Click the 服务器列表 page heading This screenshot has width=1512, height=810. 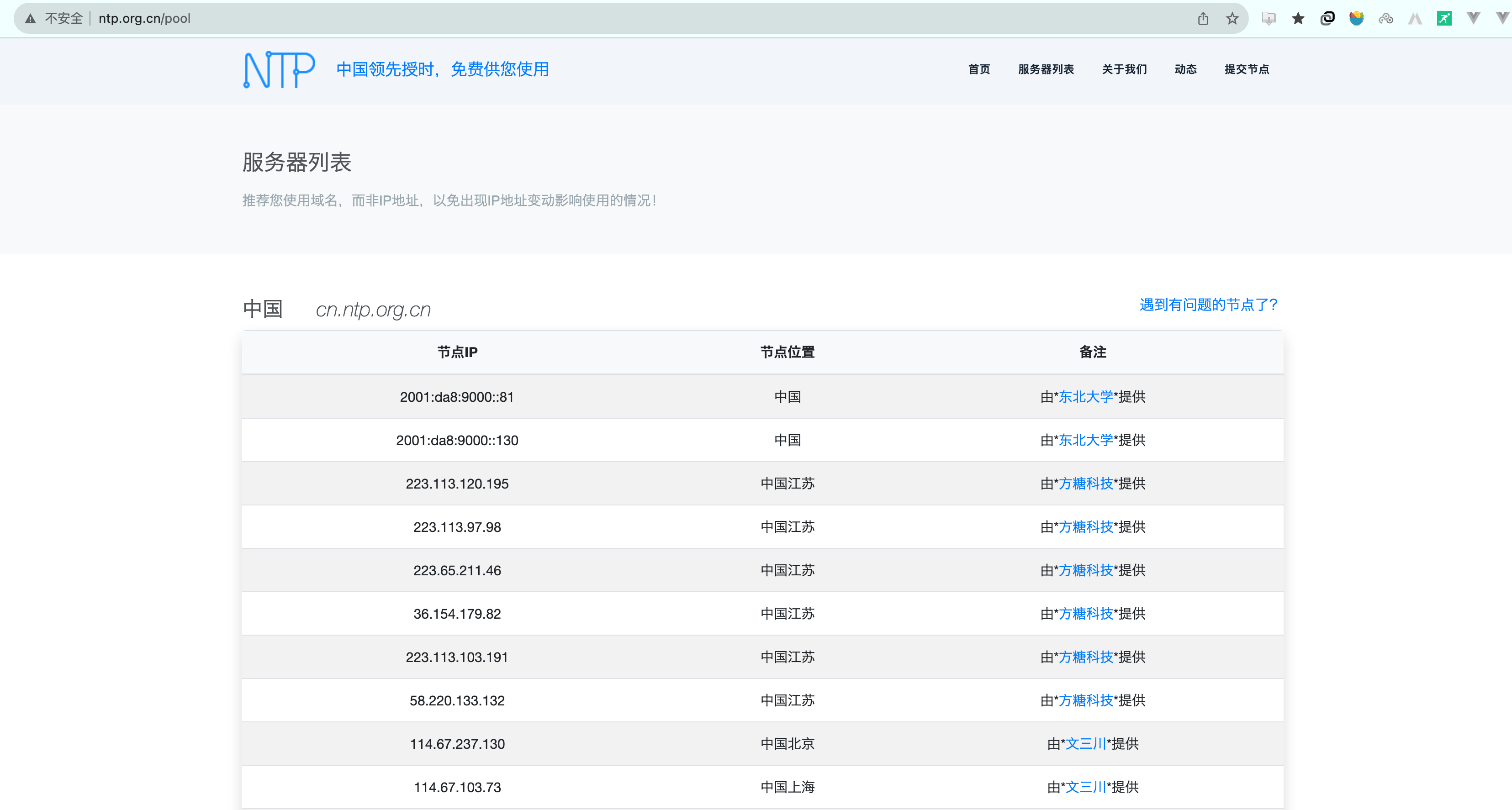[296, 162]
